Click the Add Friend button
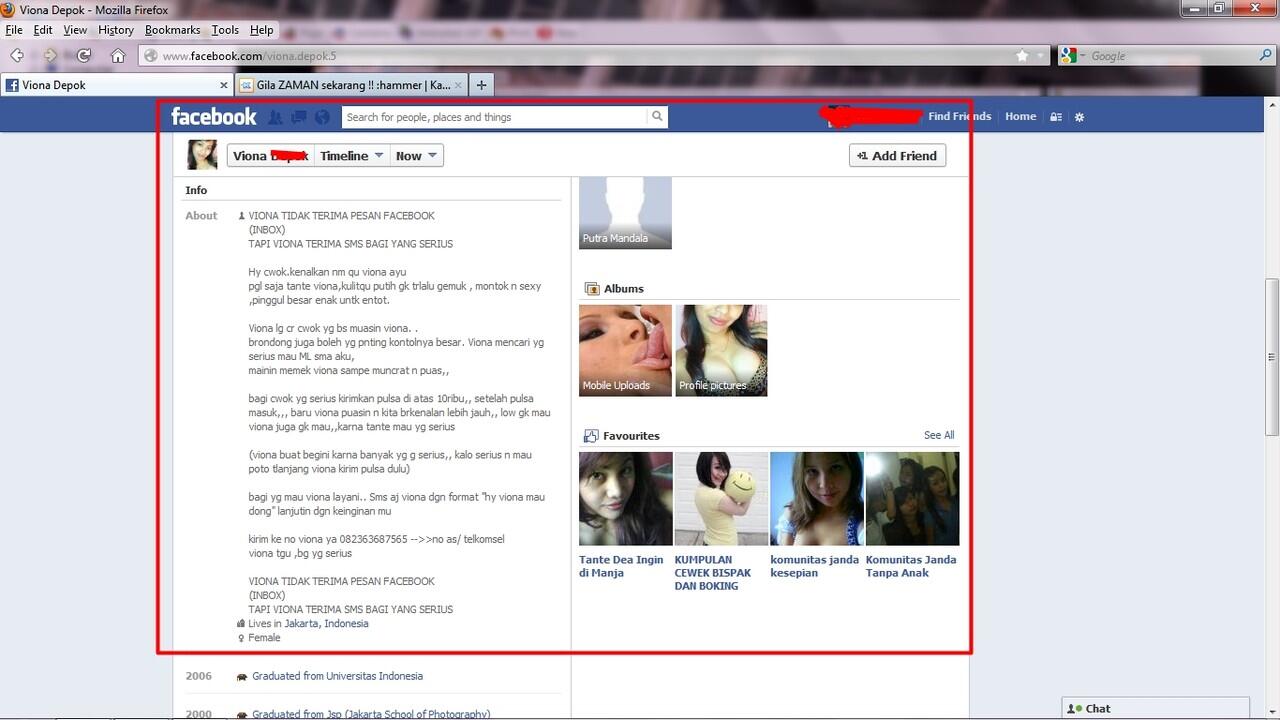Screen dimensions: 1280x720 click(x=897, y=156)
